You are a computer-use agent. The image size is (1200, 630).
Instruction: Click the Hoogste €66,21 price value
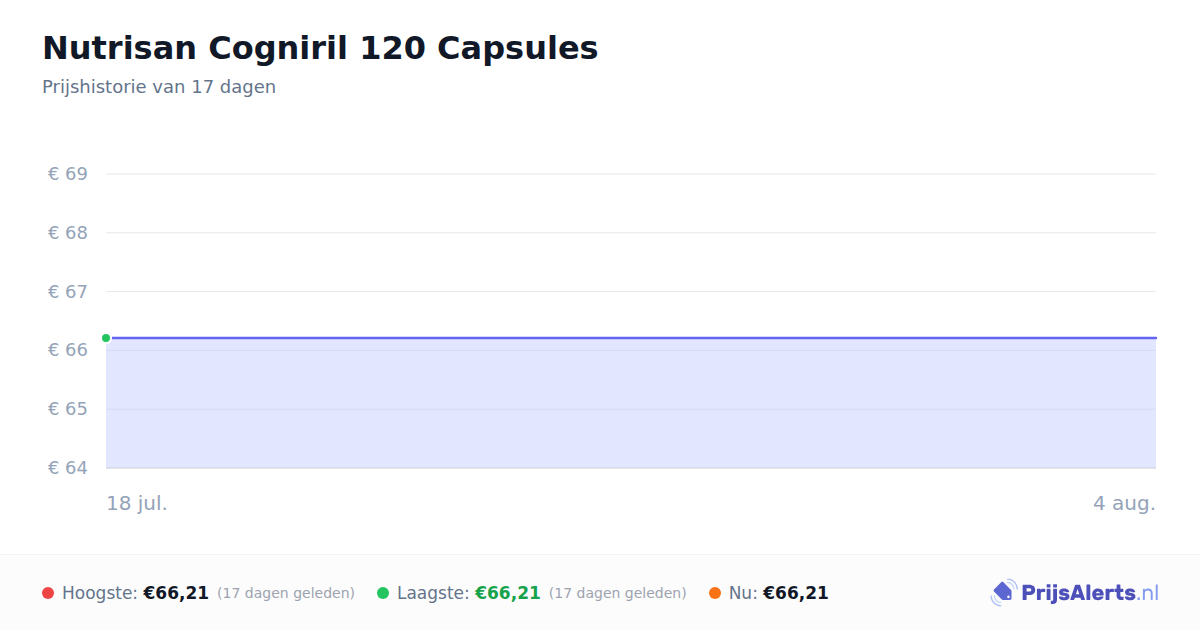pyautogui.click(x=176, y=593)
